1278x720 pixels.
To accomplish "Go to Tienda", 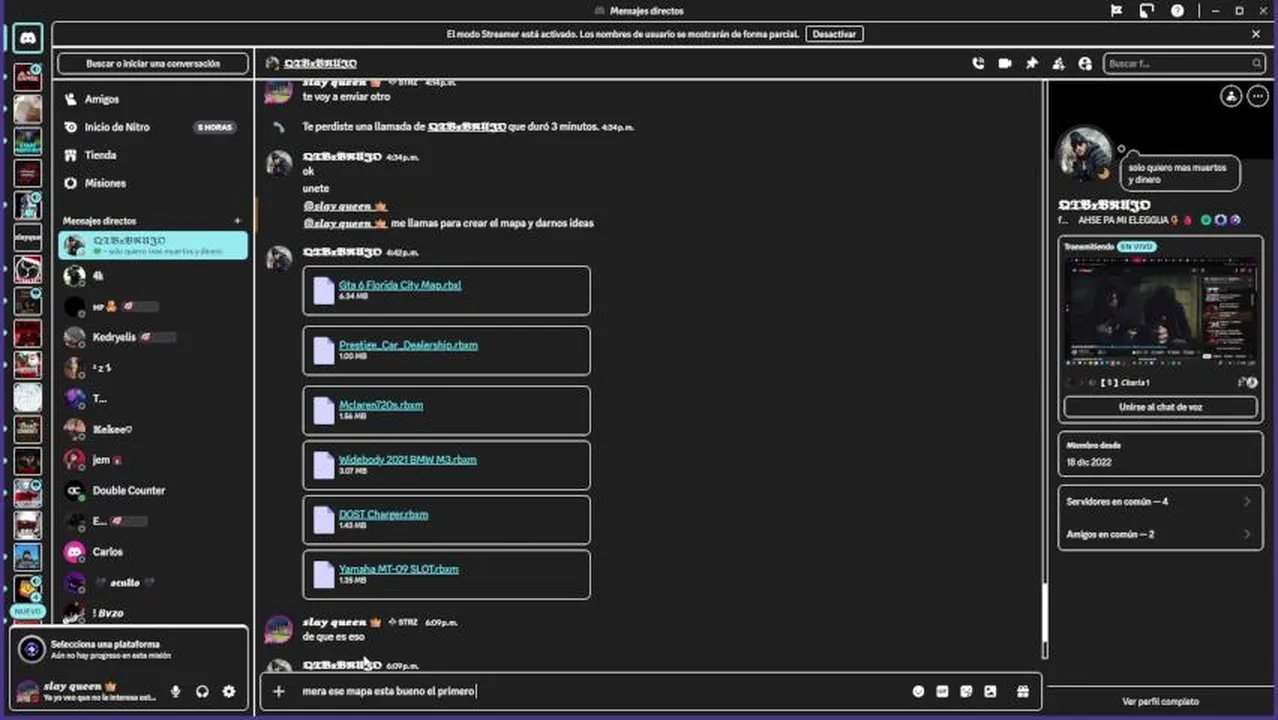I will tap(152, 155).
